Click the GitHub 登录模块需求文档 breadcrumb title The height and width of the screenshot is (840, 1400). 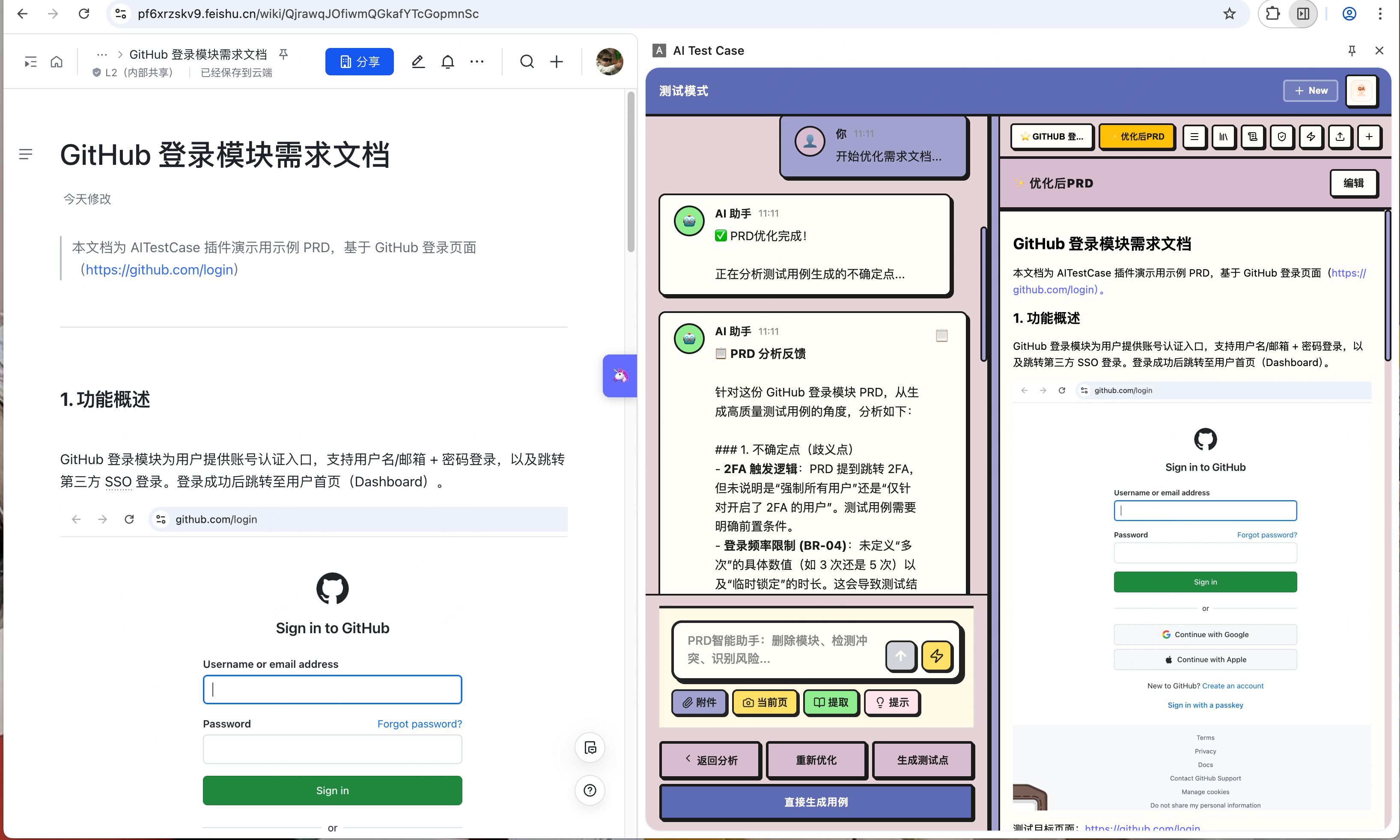198,54
